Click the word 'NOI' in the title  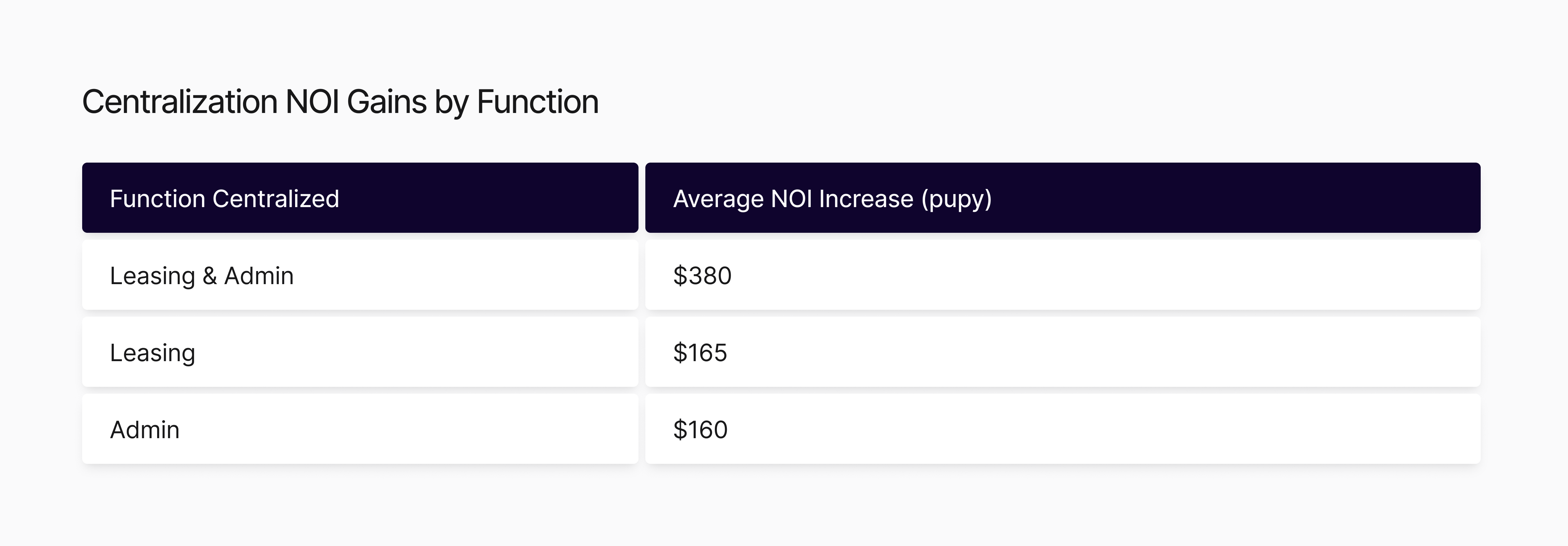pyautogui.click(x=312, y=102)
